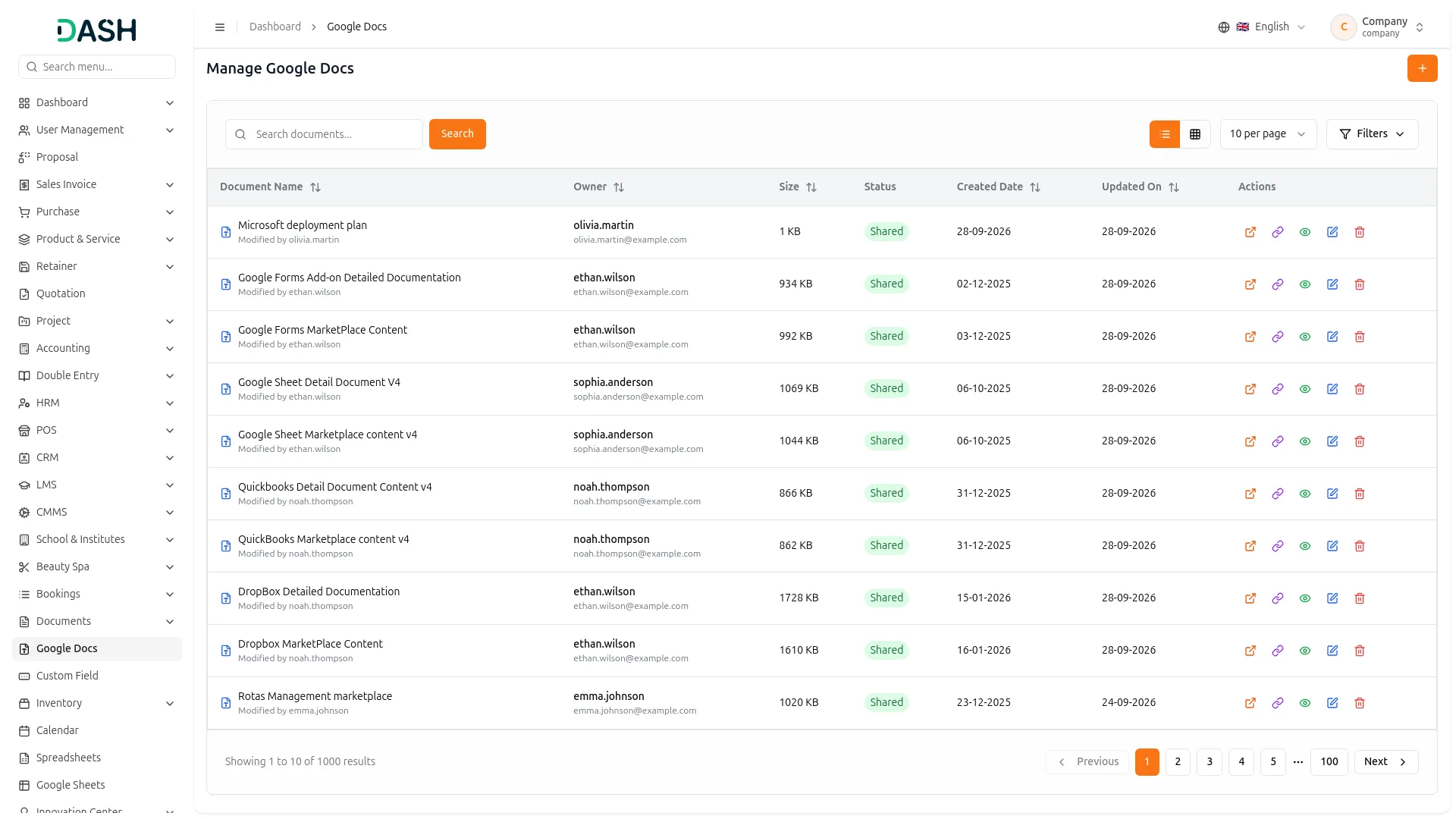Edit Google Forms Add-on Detailed Documentation
The height and width of the screenshot is (819, 1456).
(x=1332, y=284)
